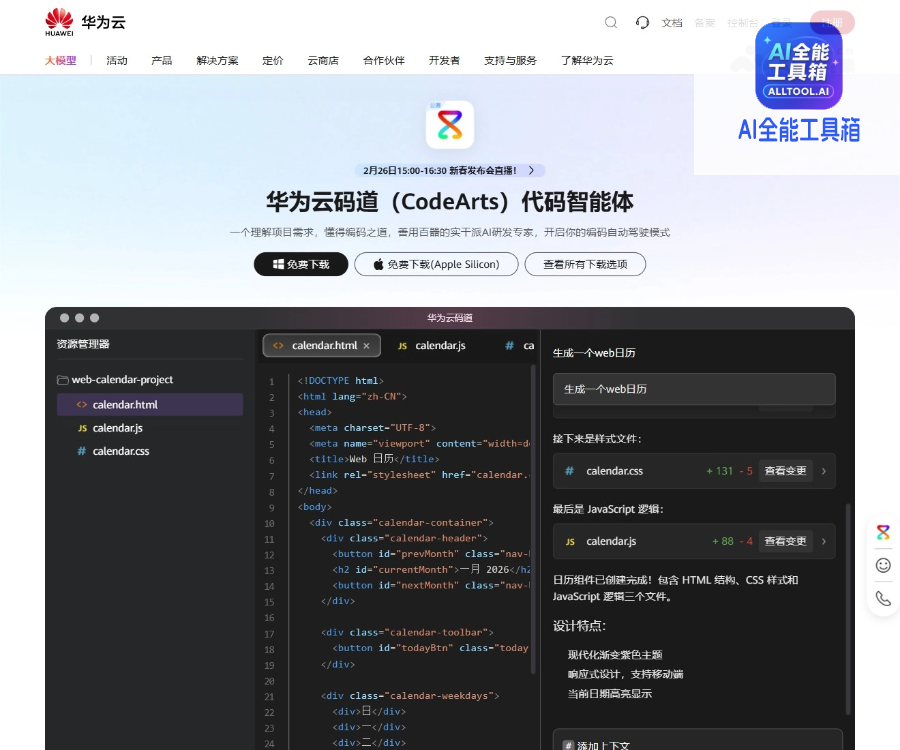Viewport: 900px width, 750px height.
Task: Open the 了解华为云 menu
Action: [587, 60]
